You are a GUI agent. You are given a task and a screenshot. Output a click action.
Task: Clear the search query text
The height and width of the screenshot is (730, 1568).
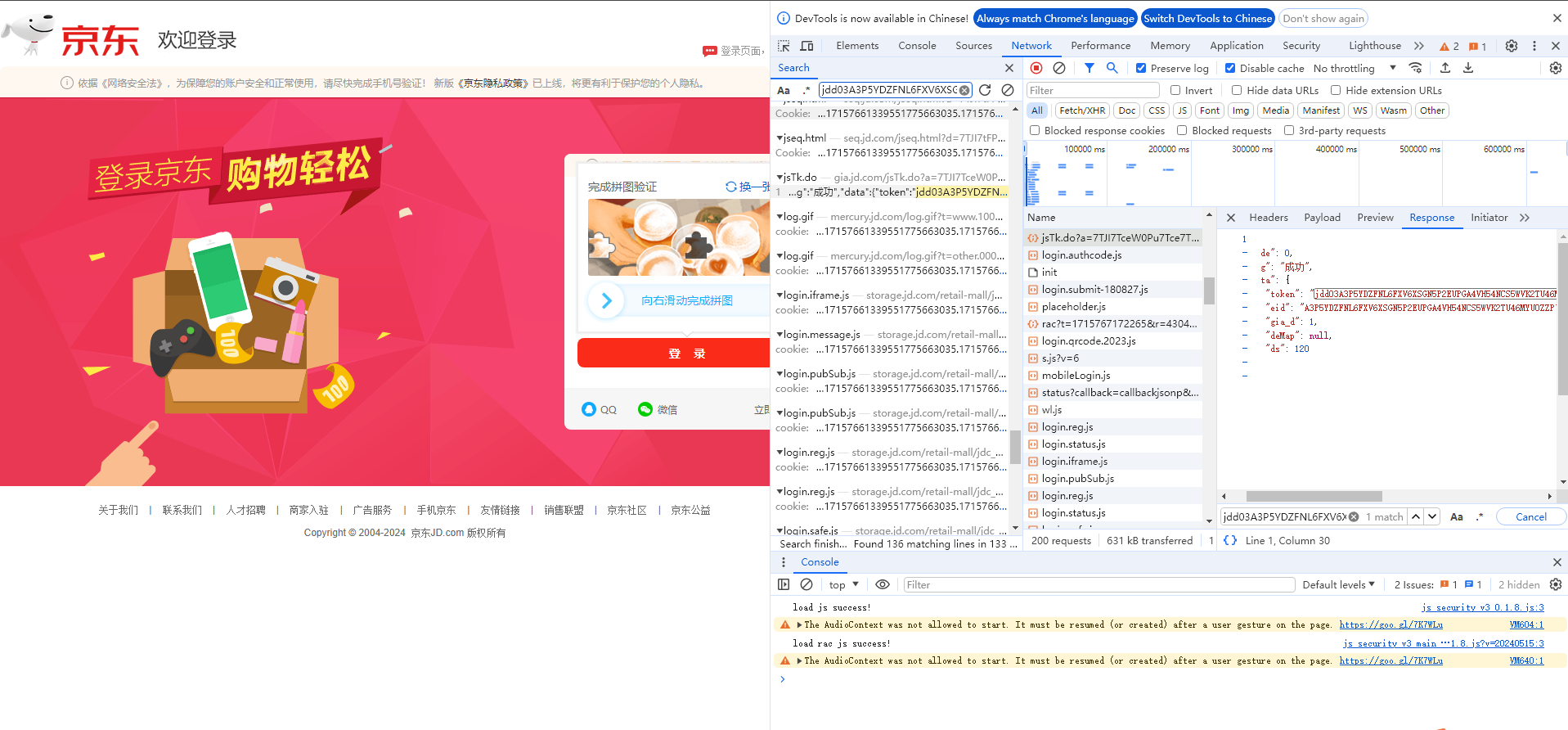coord(964,90)
